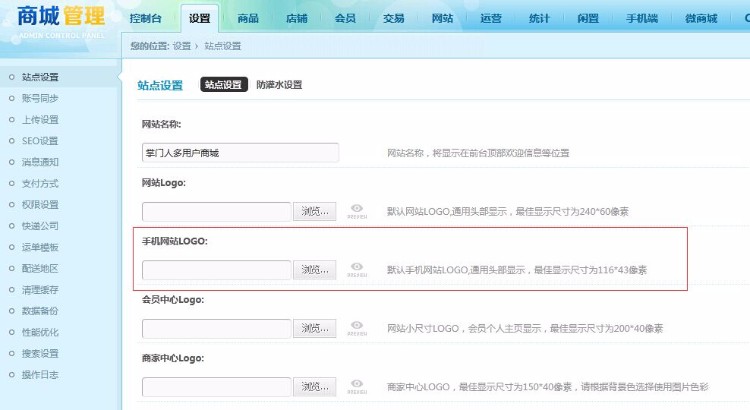Open the 微商城 top menu
The image size is (750, 410).
701,19
